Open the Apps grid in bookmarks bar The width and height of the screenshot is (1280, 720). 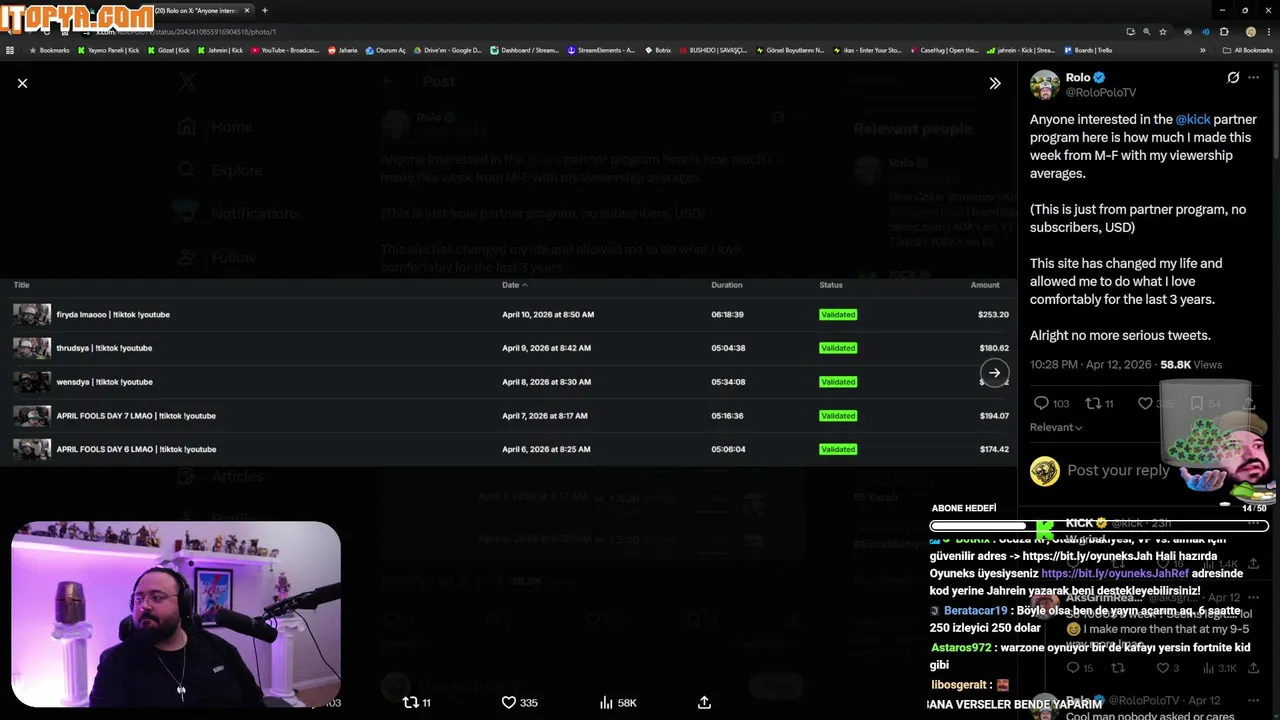tap(10, 50)
